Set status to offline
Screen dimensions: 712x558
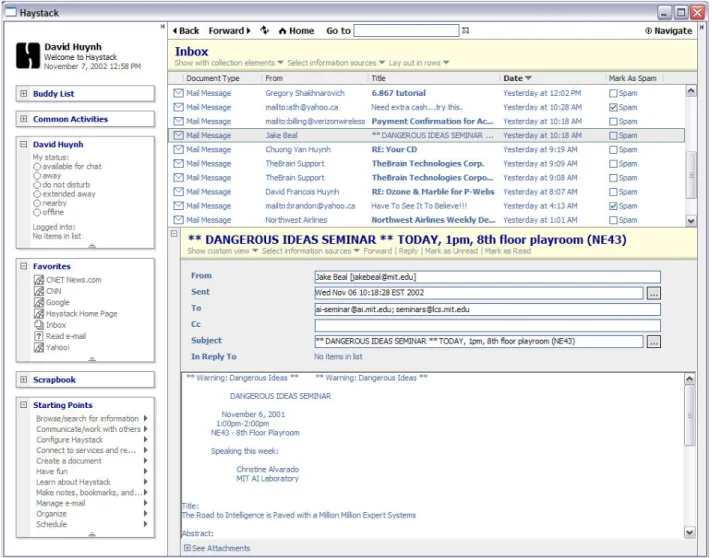pos(37,212)
